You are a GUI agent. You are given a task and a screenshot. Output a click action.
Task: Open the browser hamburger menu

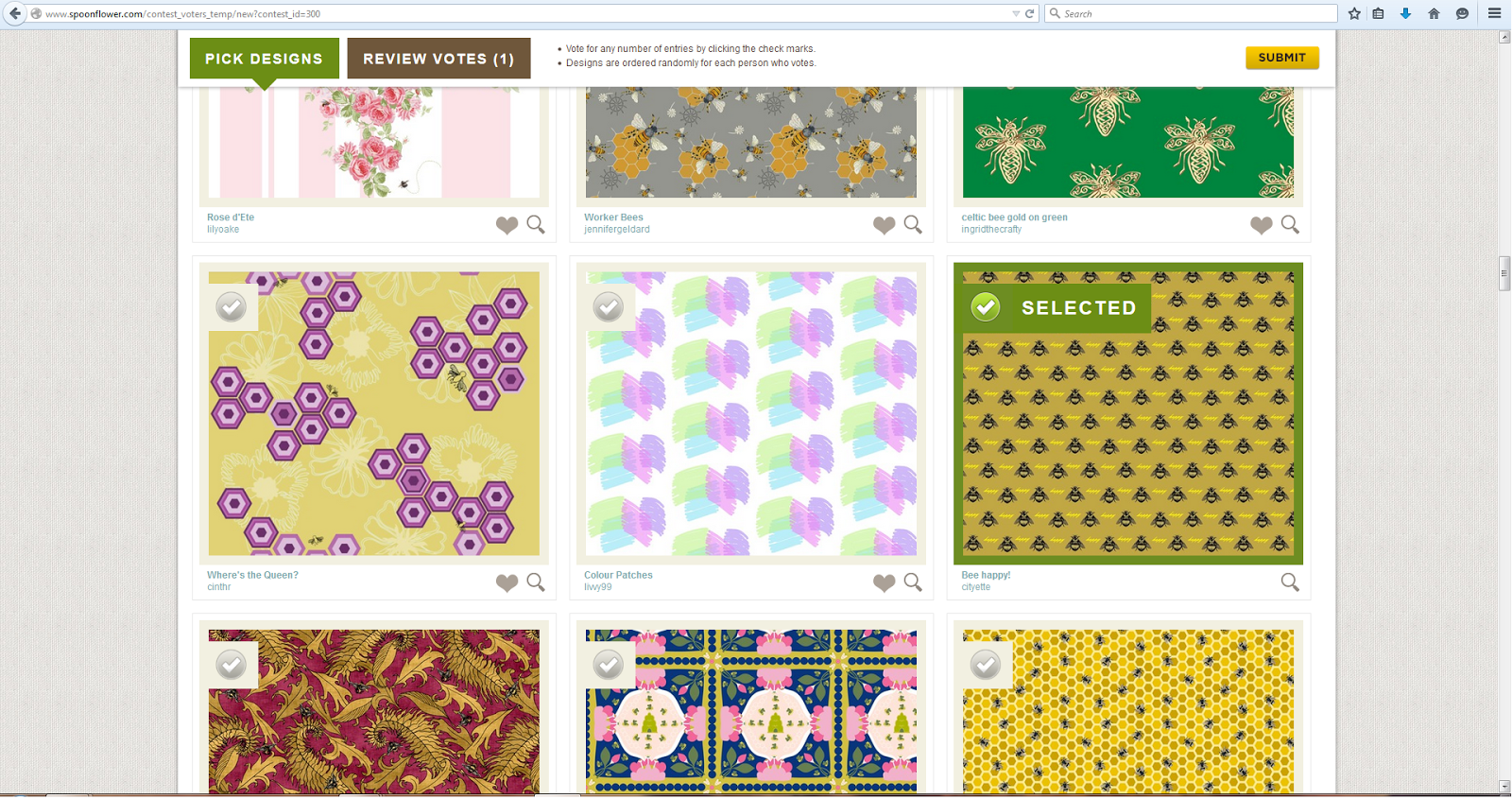click(1494, 13)
